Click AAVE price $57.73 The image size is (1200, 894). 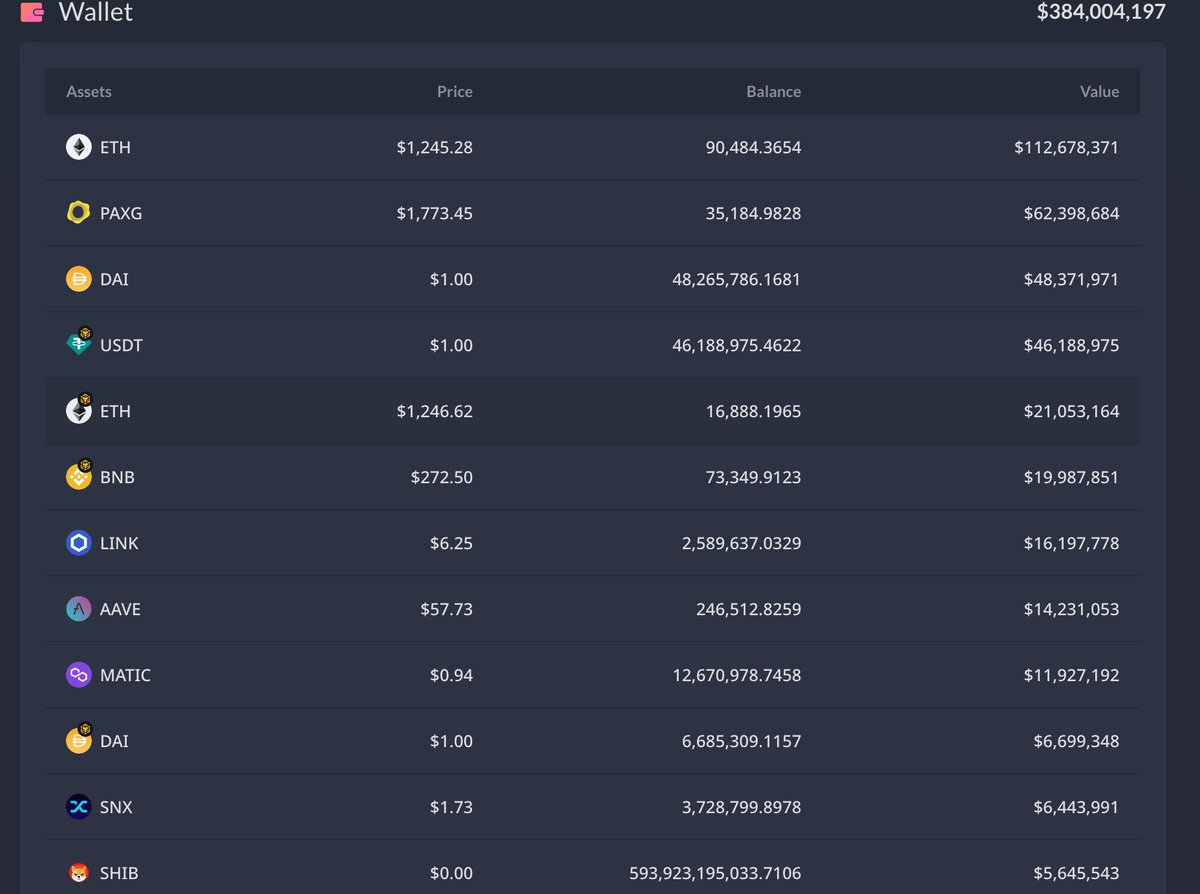coord(447,609)
